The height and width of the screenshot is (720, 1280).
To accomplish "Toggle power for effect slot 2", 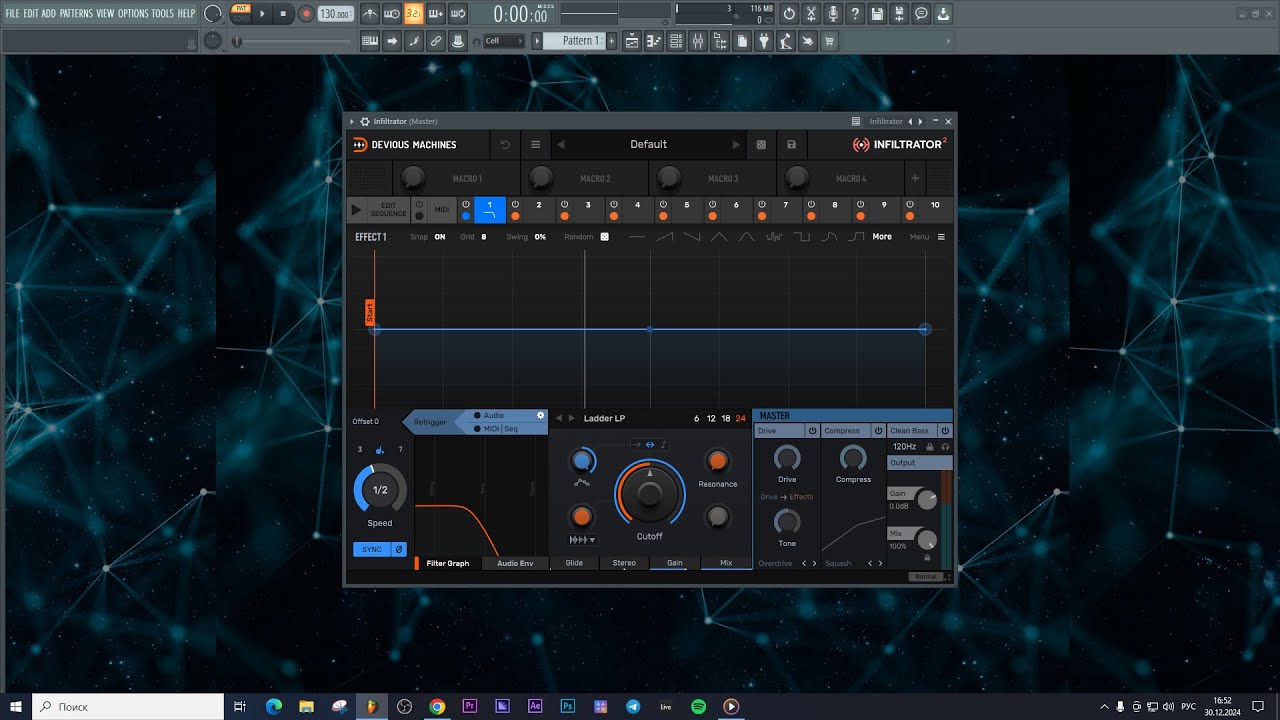I will [515, 204].
